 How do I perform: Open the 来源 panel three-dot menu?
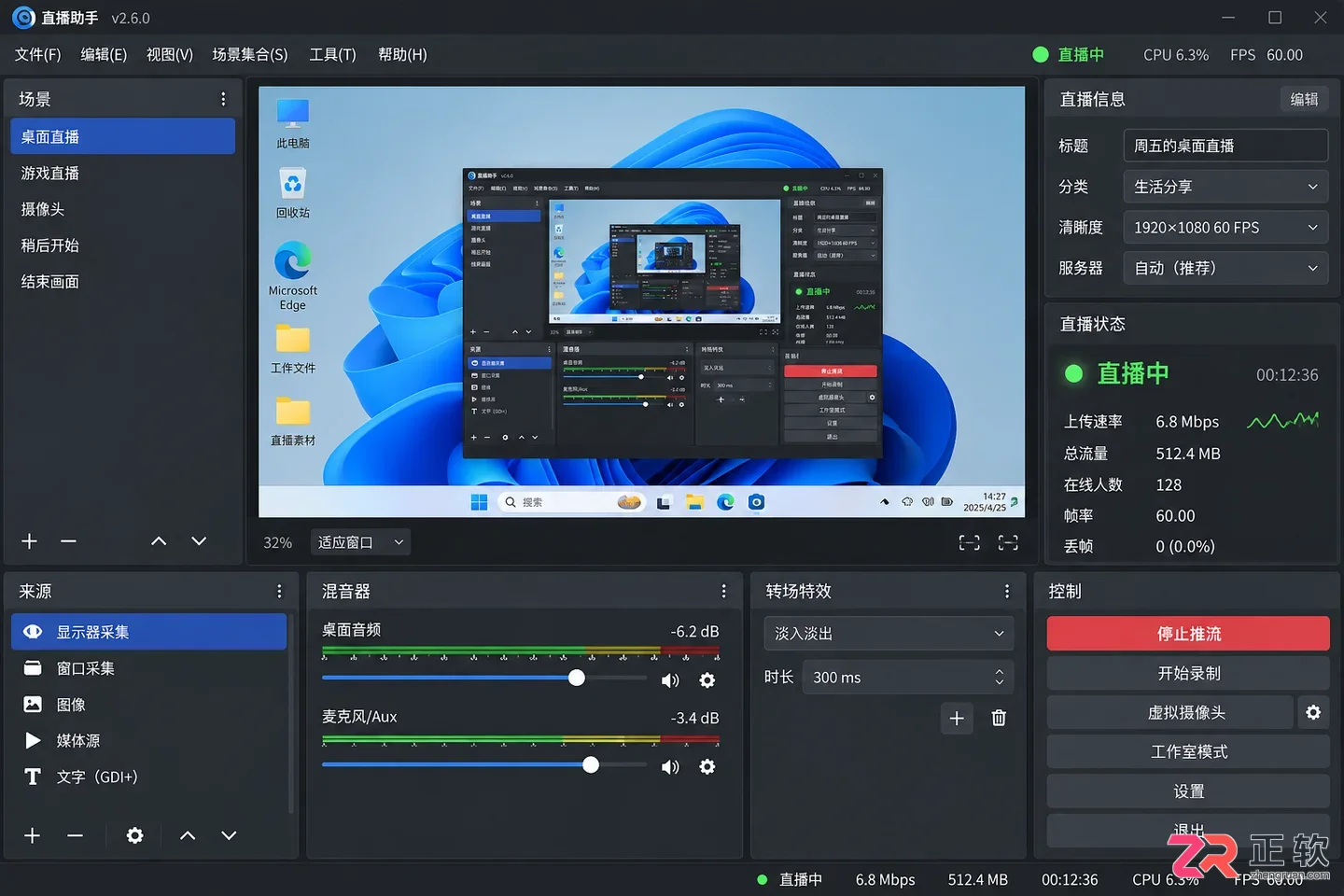279,592
